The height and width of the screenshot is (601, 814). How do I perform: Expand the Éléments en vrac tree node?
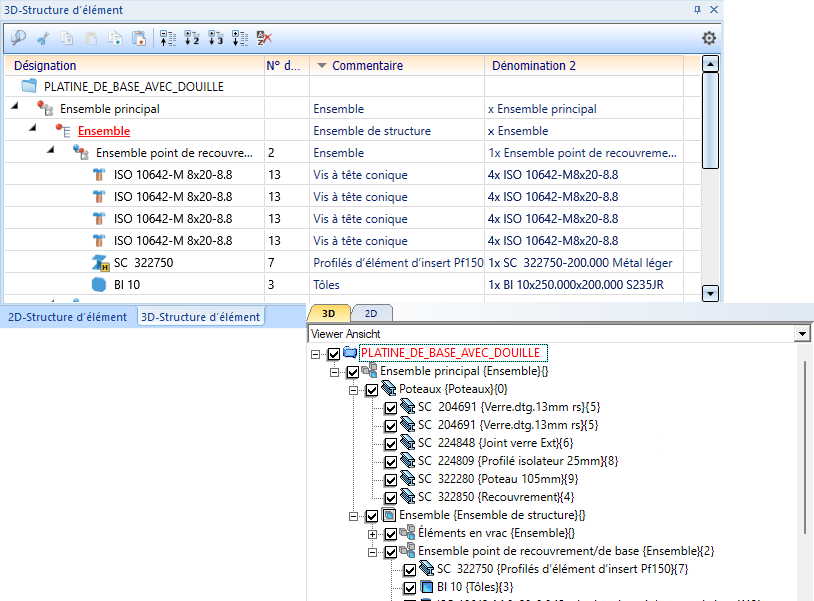(x=373, y=534)
